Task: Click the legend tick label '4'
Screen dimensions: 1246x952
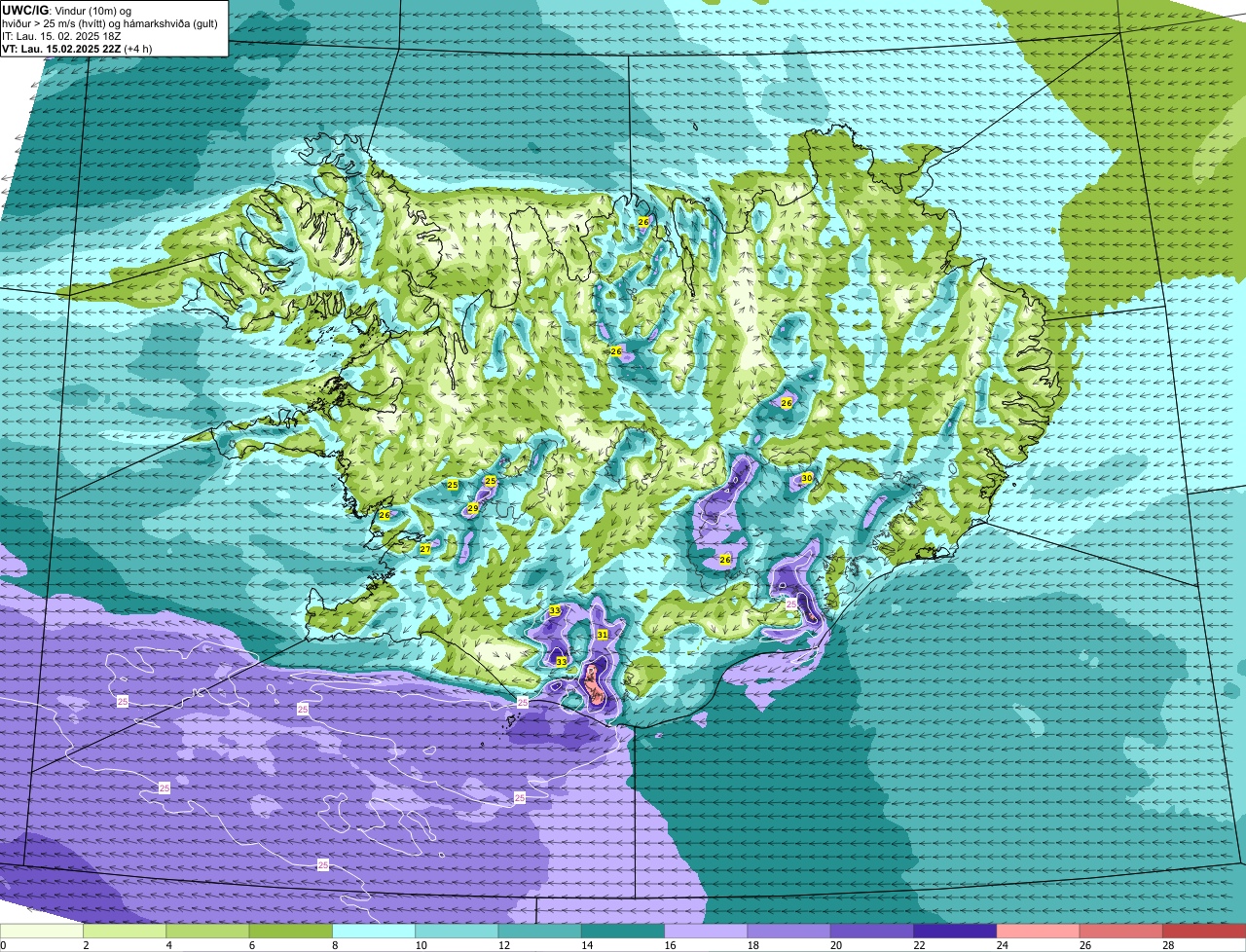Action: point(168,945)
